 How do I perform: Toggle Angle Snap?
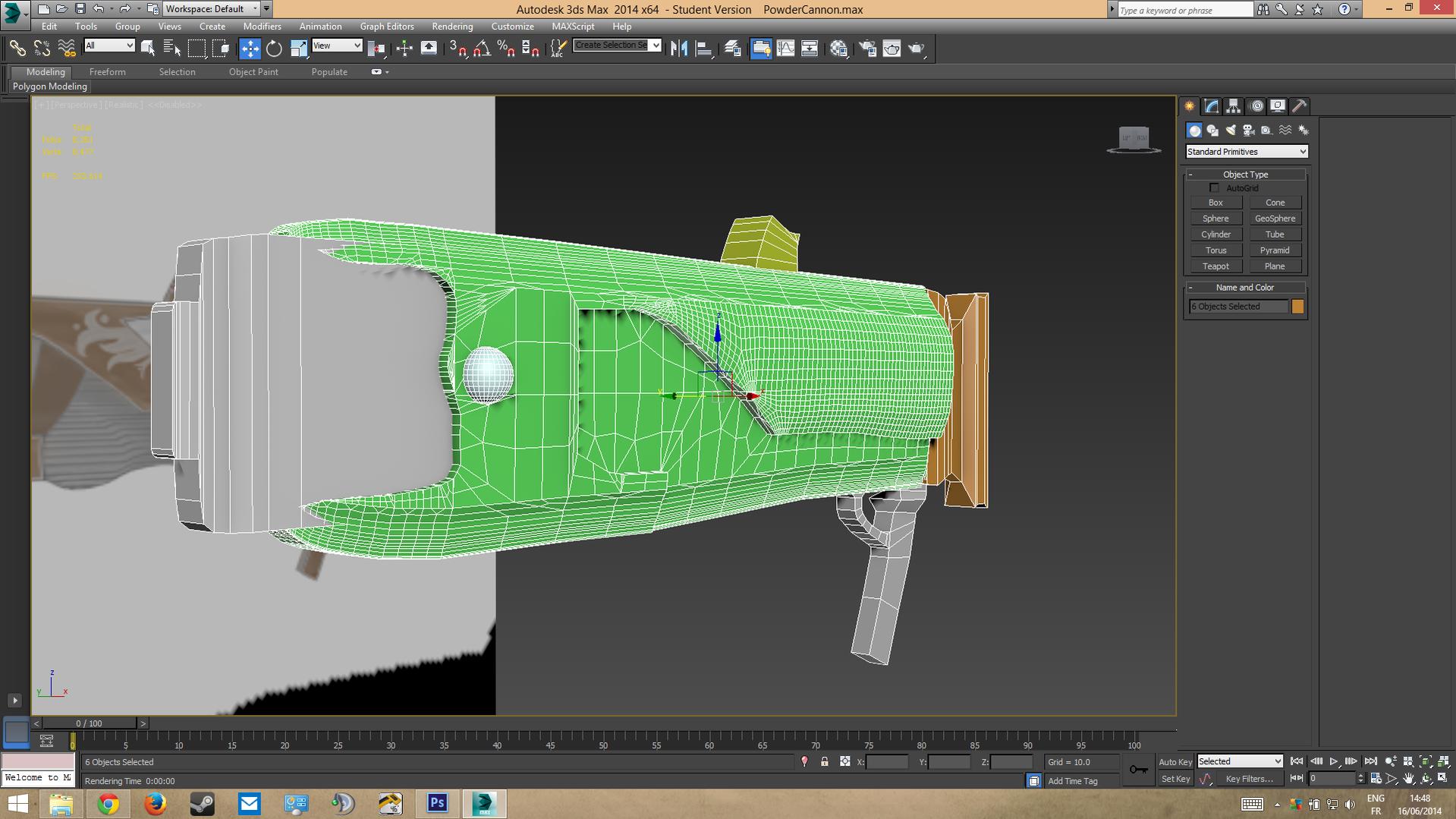(482, 49)
